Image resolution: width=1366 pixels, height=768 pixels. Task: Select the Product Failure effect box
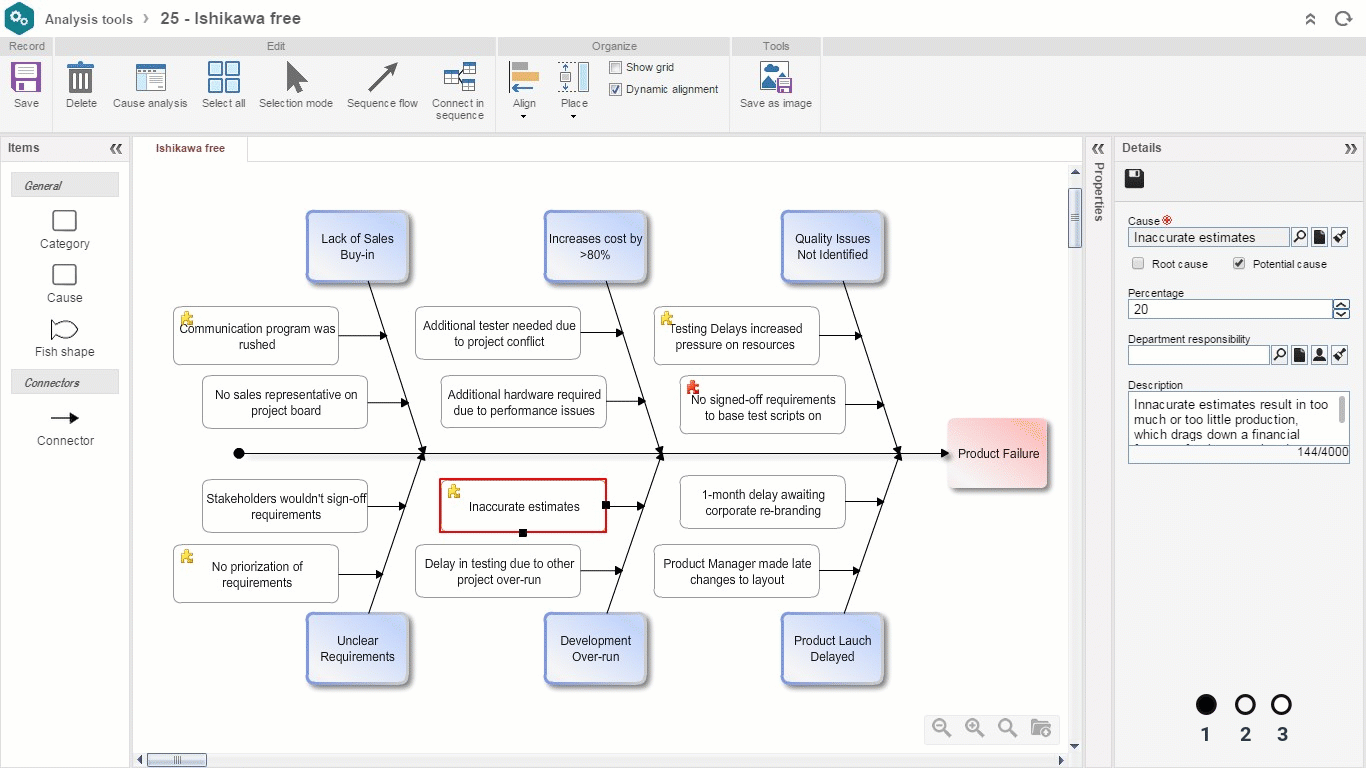[x=998, y=453]
